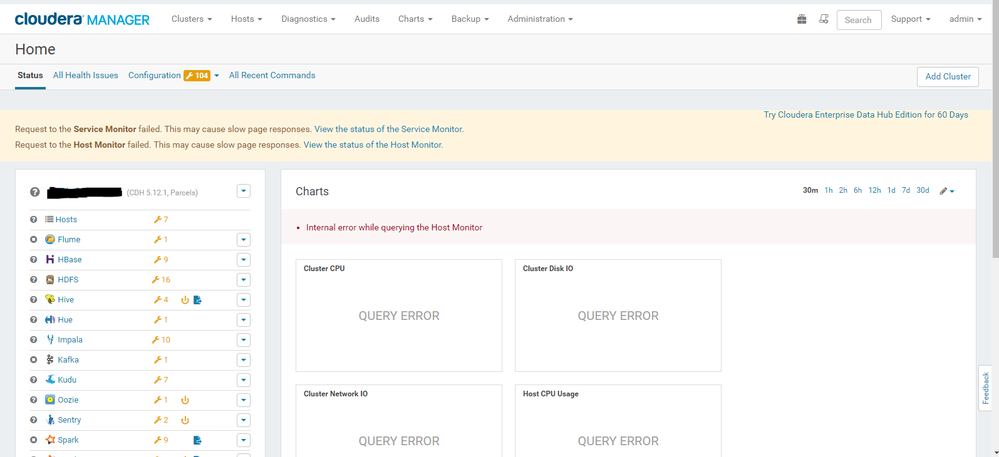Open running commands scroll icon
The image size is (999, 457).
[x=823, y=19]
